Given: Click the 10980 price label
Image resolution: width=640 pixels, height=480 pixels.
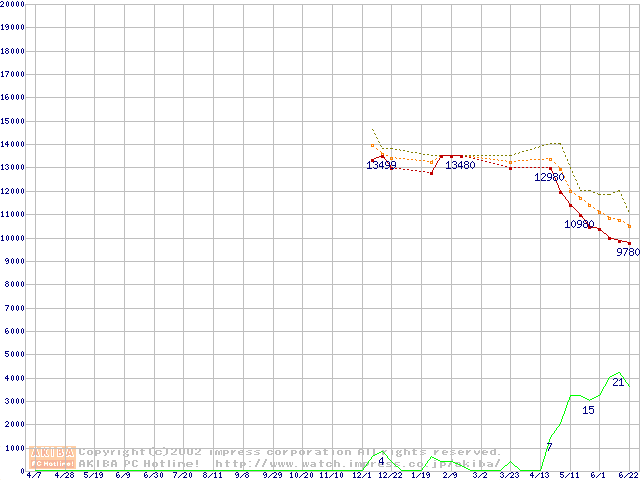Looking at the screenshot, I should [x=579, y=224].
